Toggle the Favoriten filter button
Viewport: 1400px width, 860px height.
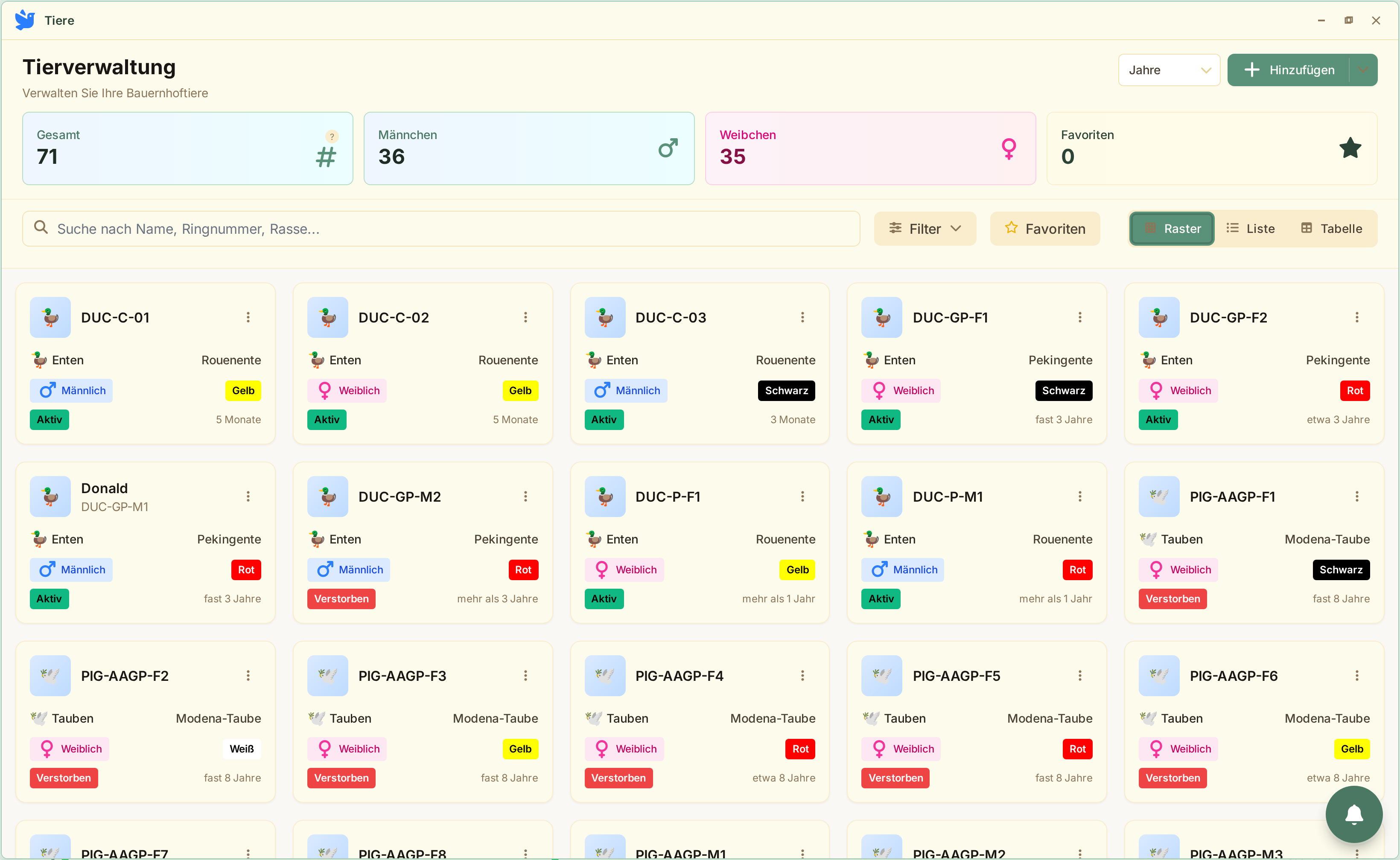(x=1045, y=229)
